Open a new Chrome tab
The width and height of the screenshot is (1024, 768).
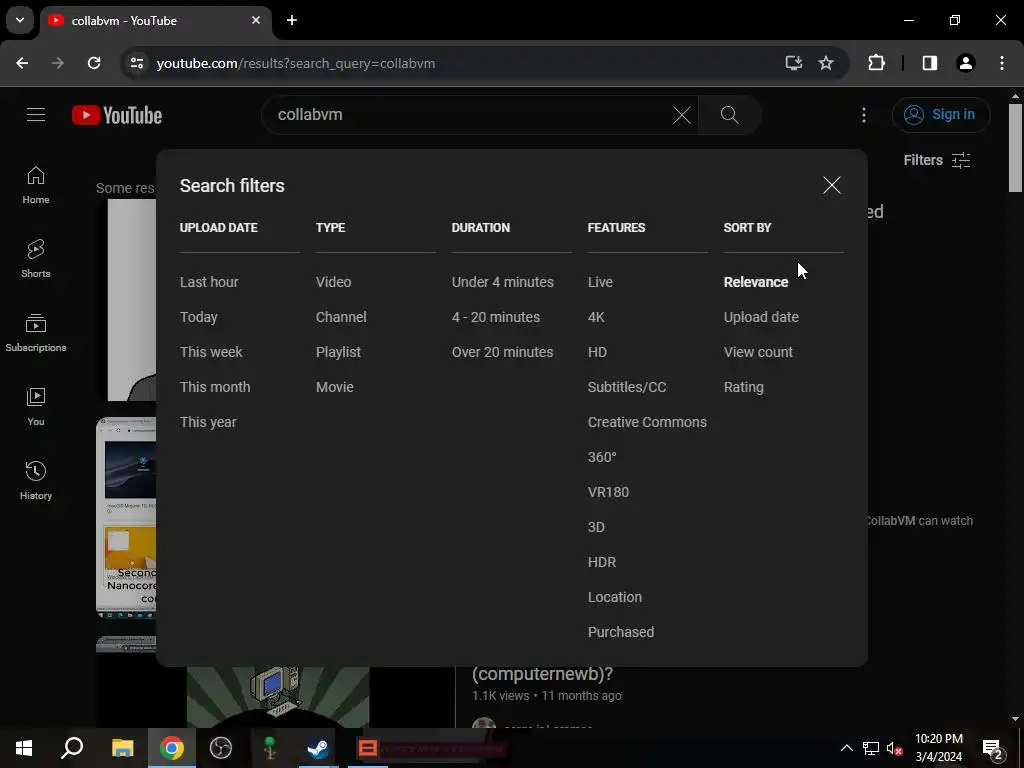point(292,21)
